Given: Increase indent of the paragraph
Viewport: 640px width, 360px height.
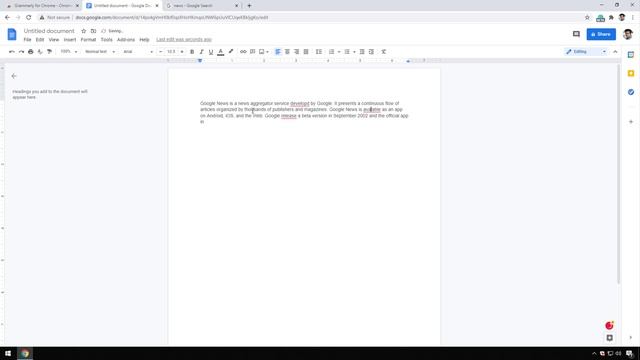Looking at the screenshot, I should (371, 52).
